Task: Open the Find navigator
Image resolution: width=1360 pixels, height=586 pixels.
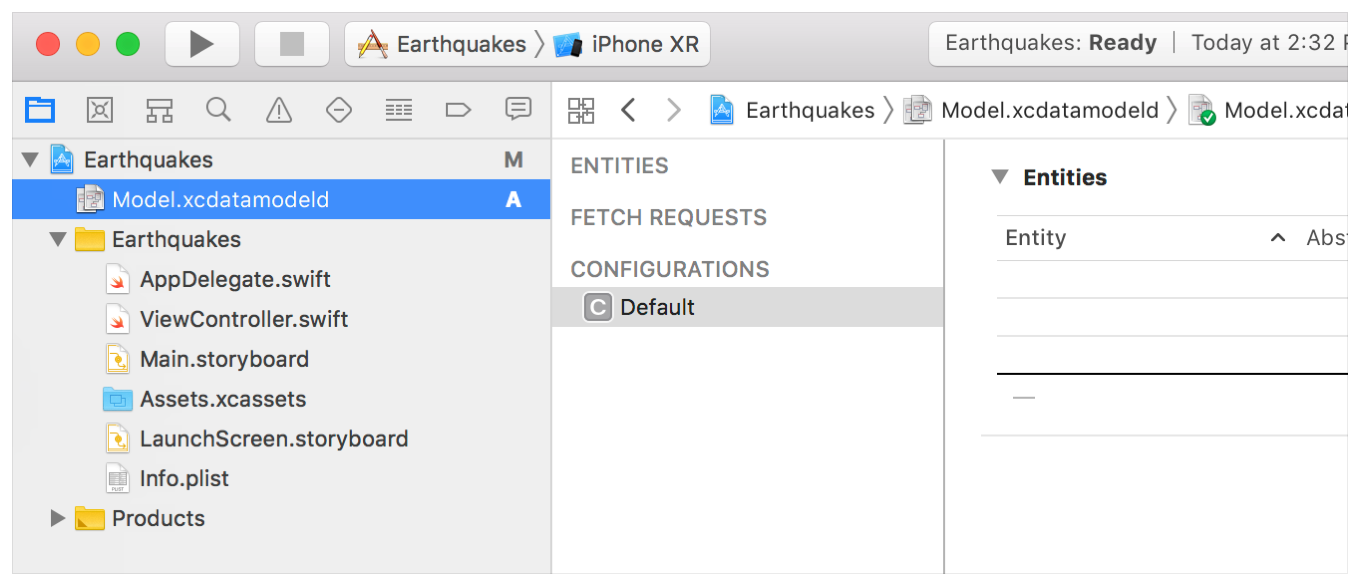Action: 219,110
